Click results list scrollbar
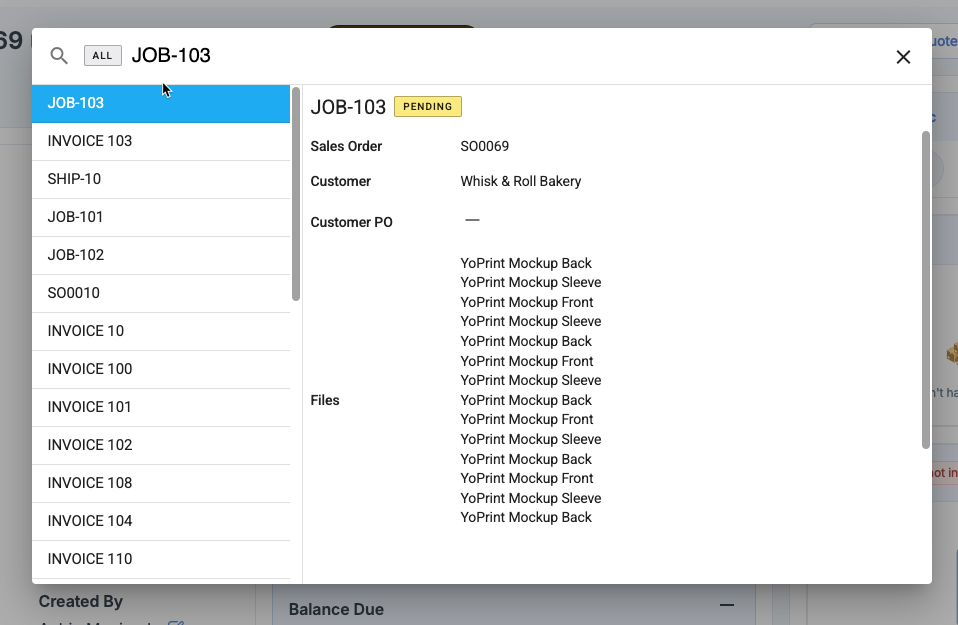The width and height of the screenshot is (958, 625). (x=296, y=195)
